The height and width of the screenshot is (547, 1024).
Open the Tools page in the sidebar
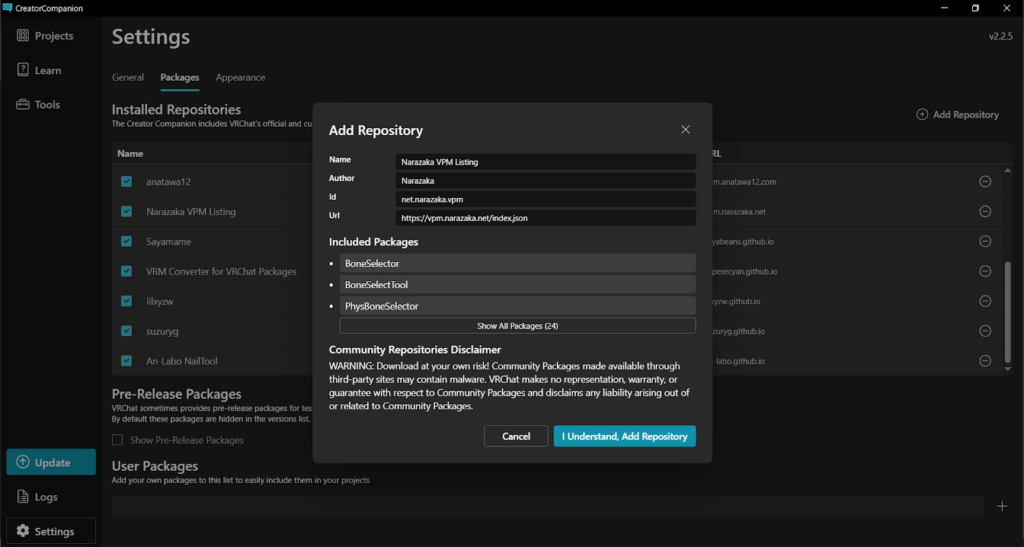coord(39,104)
